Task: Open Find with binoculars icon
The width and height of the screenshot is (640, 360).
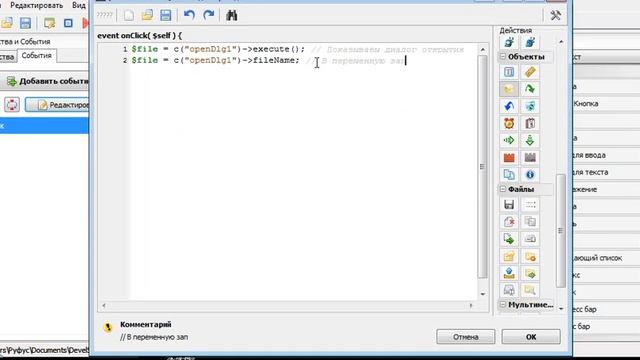Action: click(x=231, y=16)
